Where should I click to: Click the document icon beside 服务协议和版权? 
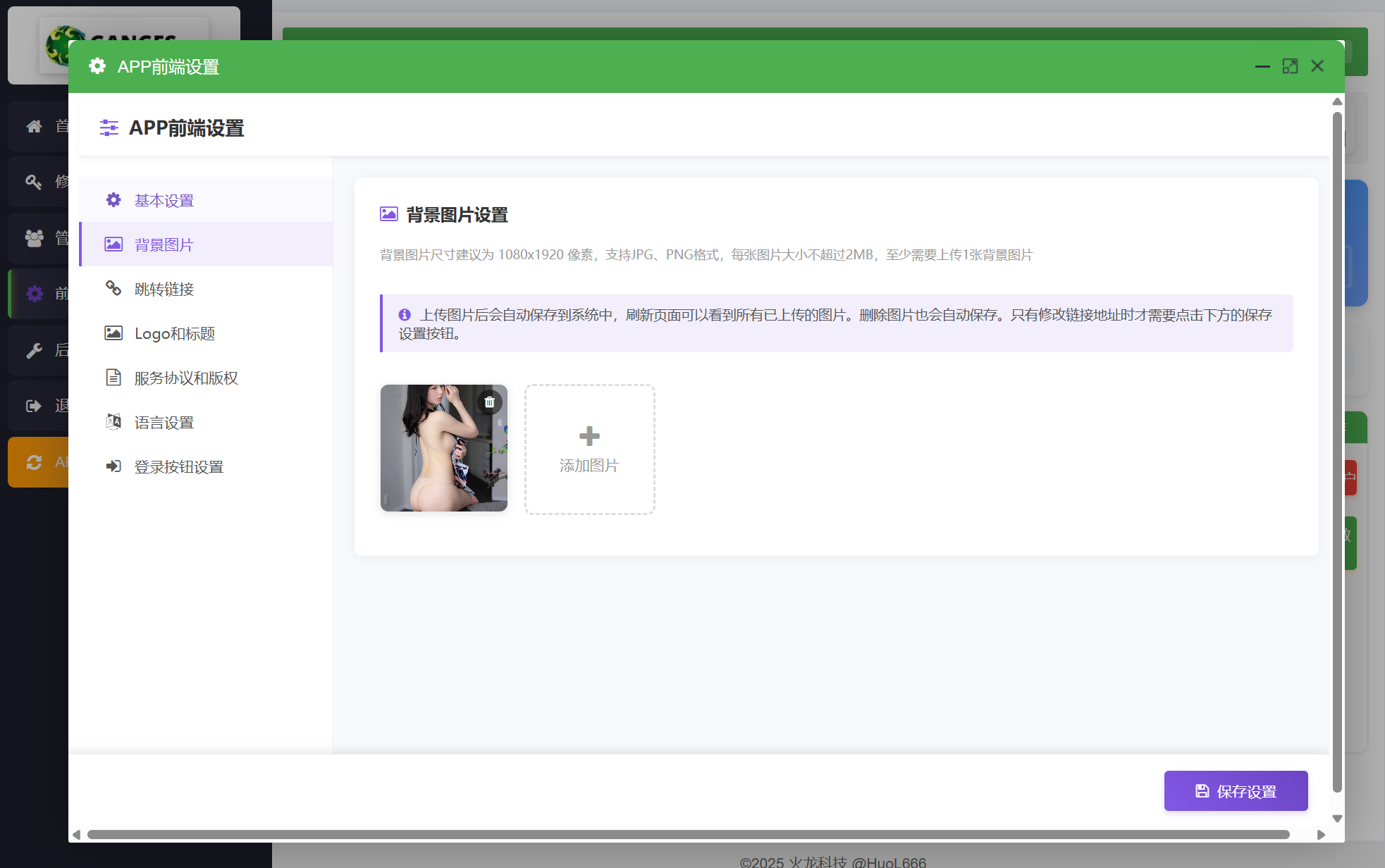tap(113, 378)
